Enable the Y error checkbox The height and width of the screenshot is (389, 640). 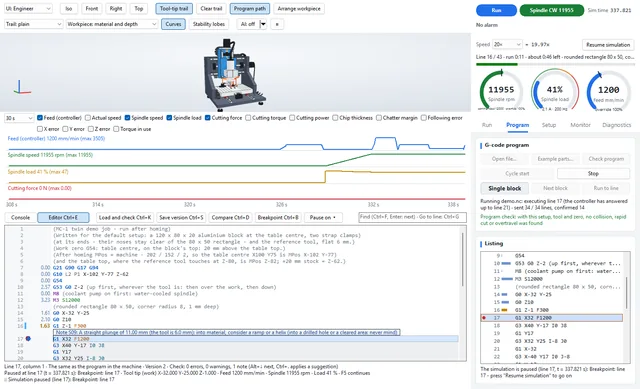coord(65,129)
